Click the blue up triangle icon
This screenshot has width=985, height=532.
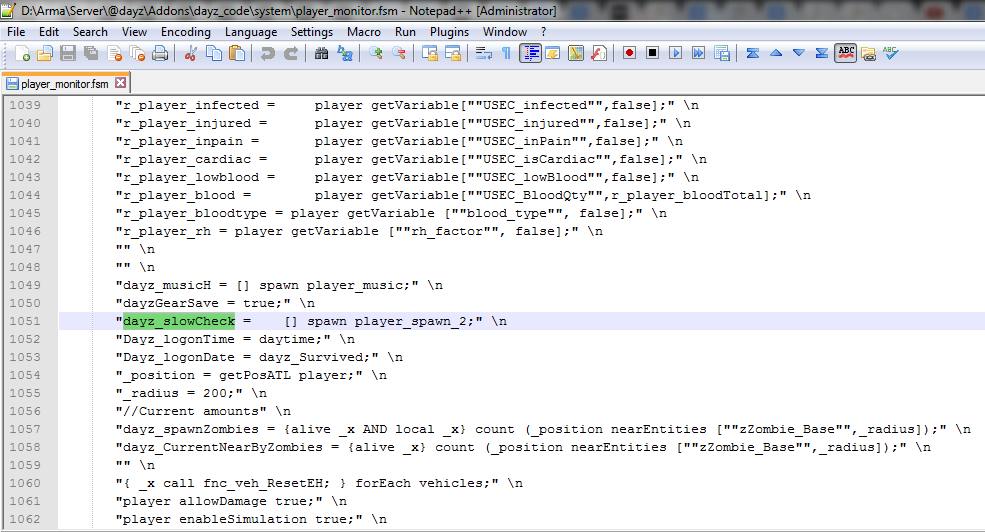tap(776, 53)
